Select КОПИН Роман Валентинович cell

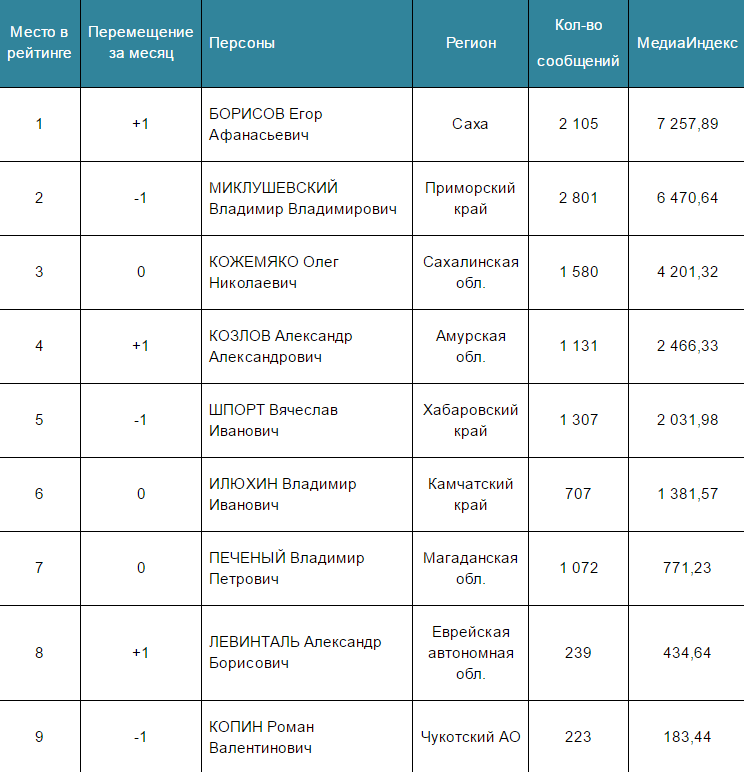tap(307, 737)
